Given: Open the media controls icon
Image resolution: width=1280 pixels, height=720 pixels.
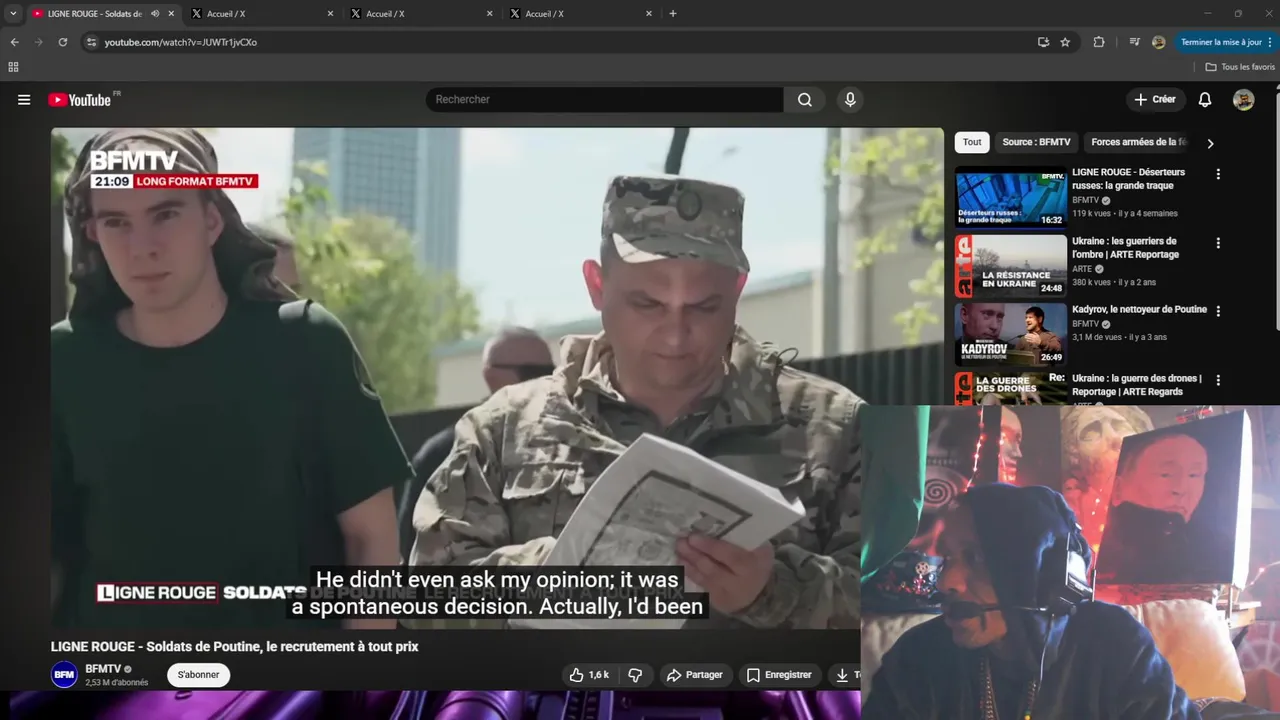Looking at the screenshot, I should (x=1134, y=42).
